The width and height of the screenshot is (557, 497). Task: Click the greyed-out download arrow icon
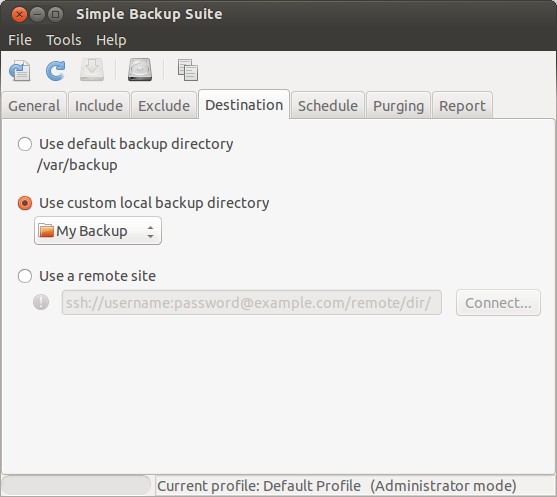tap(92, 70)
